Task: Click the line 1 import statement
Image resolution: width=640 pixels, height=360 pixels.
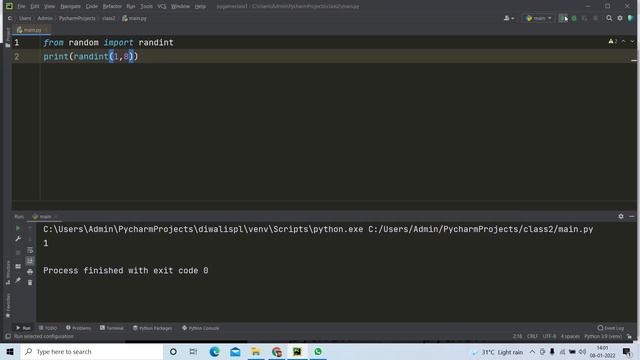Action: tap(108, 42)
